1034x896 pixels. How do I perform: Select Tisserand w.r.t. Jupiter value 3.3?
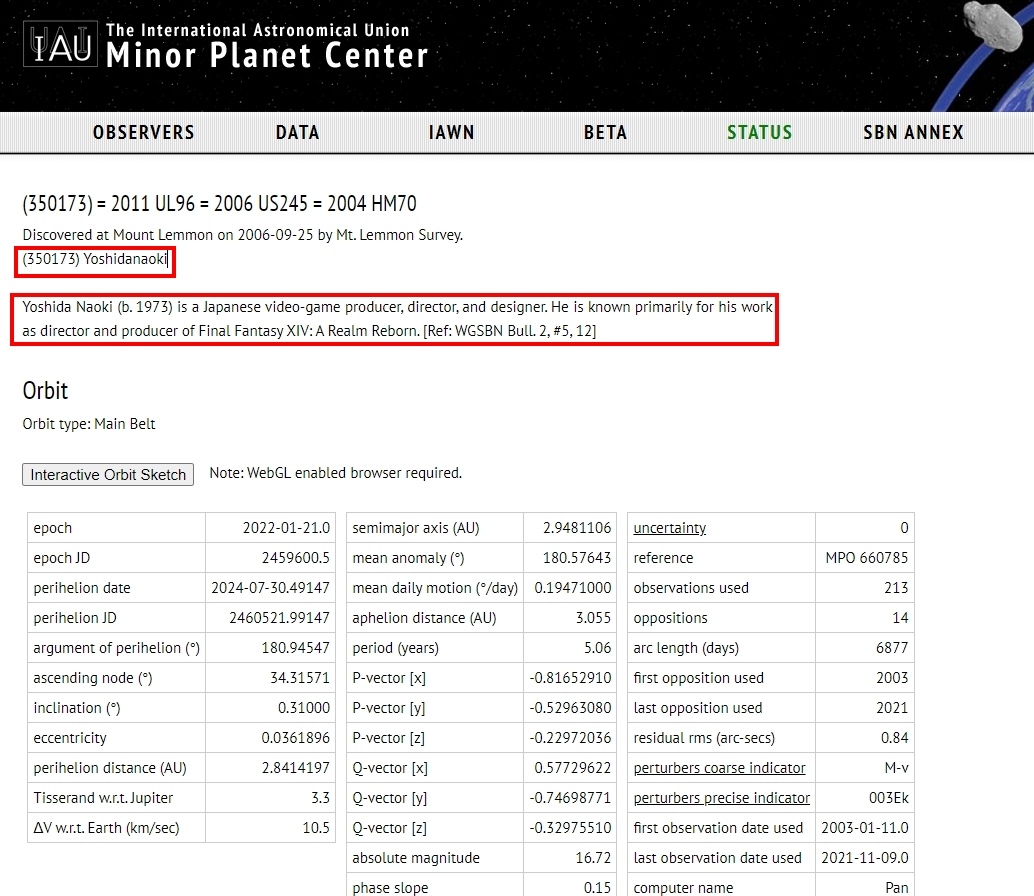320,798
